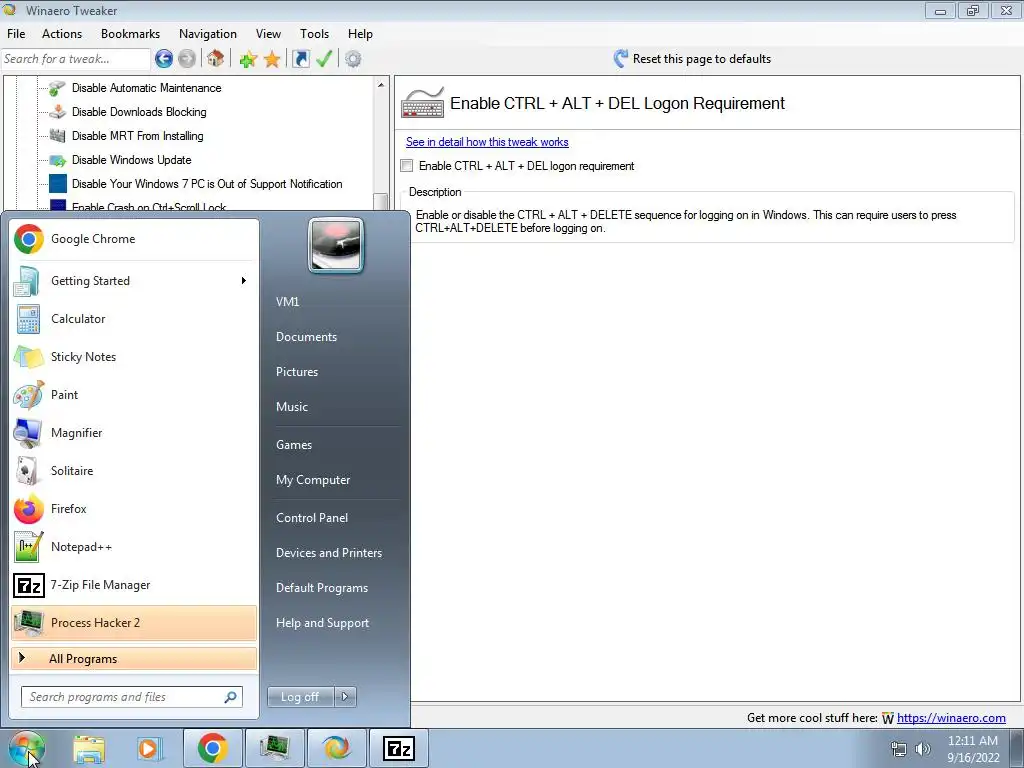Open Notepad++ from Start menu
This screenshot has width=1024, height=768.
click(133, 547)
